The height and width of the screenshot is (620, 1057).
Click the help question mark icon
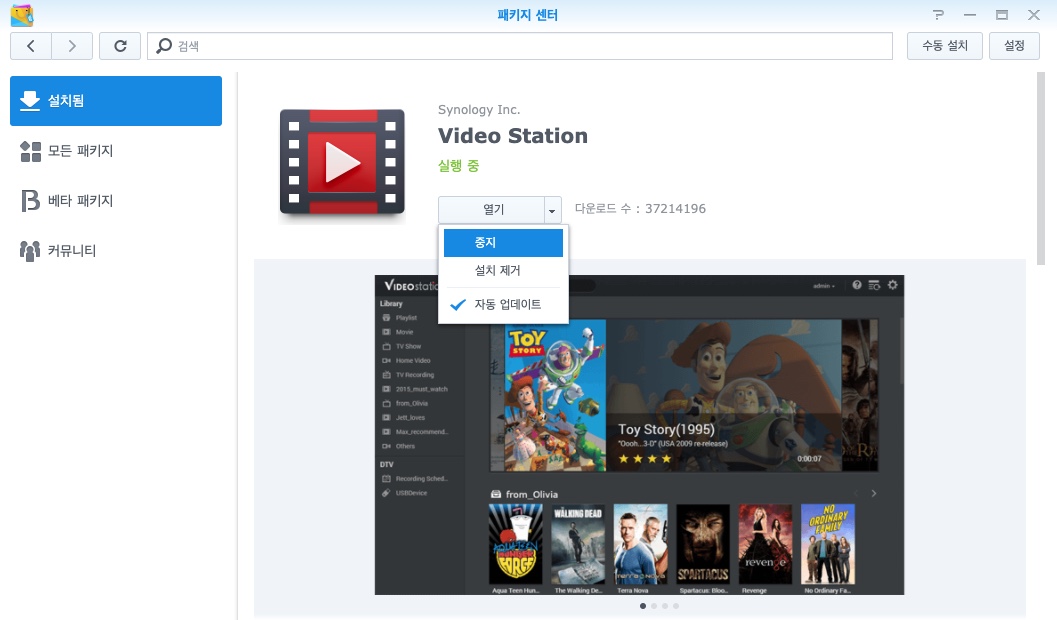point(938,15)
